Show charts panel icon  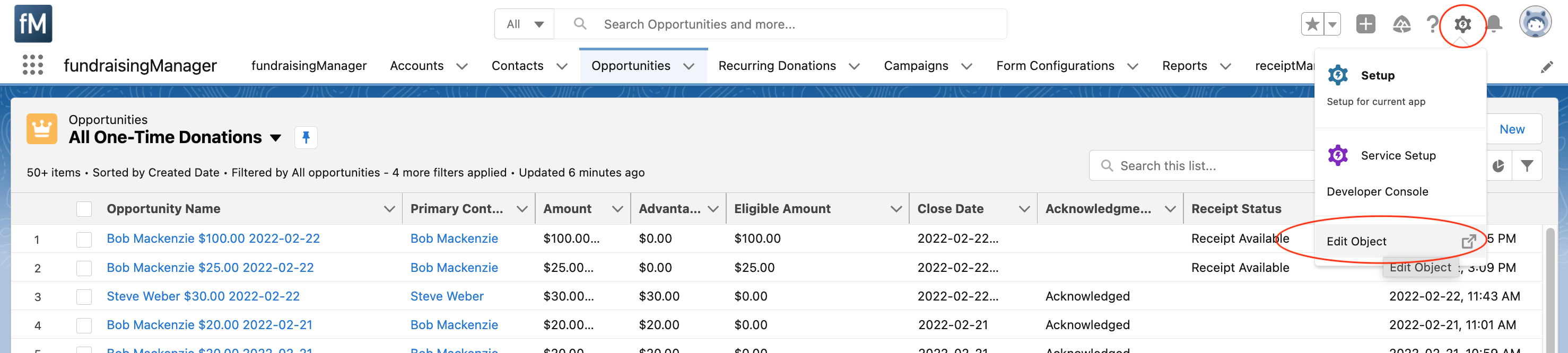point(1498,165)
